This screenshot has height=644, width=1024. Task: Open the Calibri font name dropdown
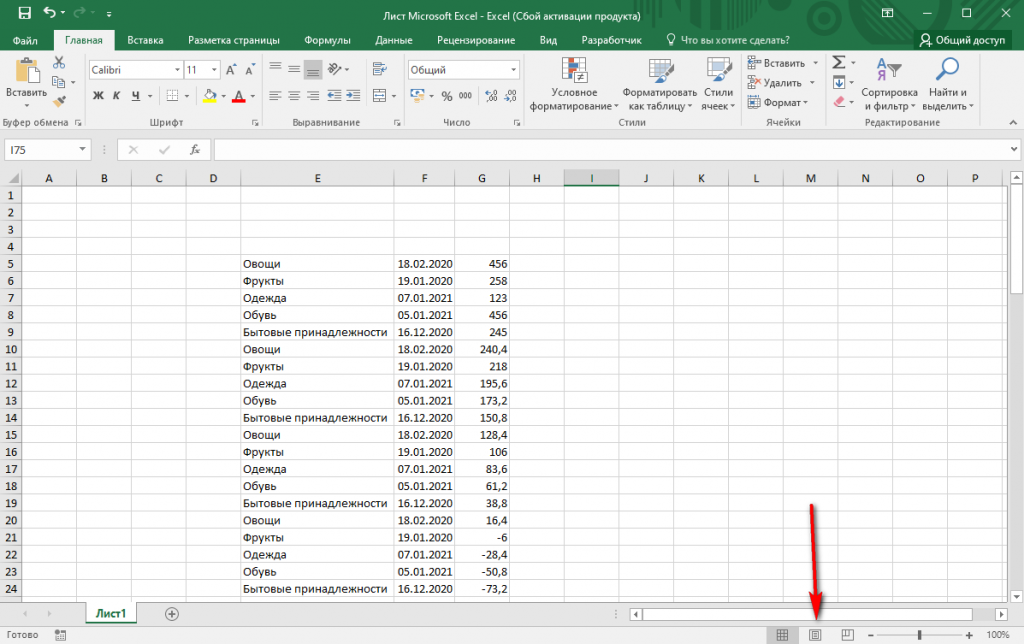[x=177, y=70]
